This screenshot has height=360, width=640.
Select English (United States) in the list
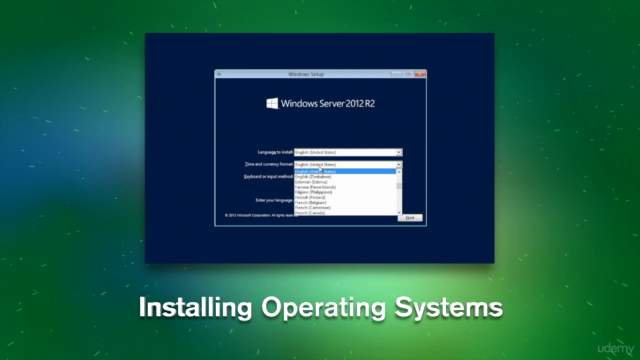tap(345, 171)
